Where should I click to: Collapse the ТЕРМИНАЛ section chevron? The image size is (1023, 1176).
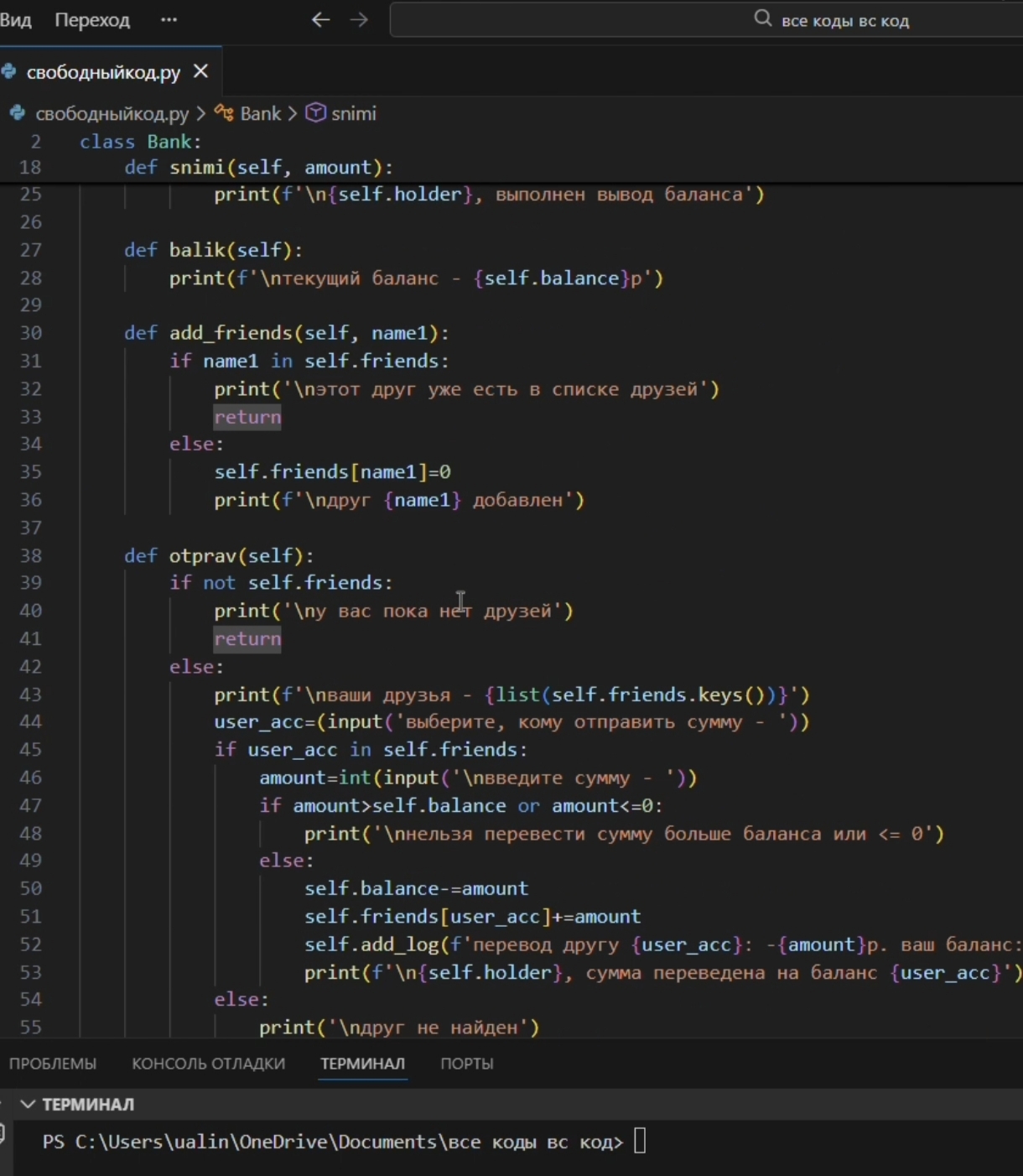(28, 1105)
